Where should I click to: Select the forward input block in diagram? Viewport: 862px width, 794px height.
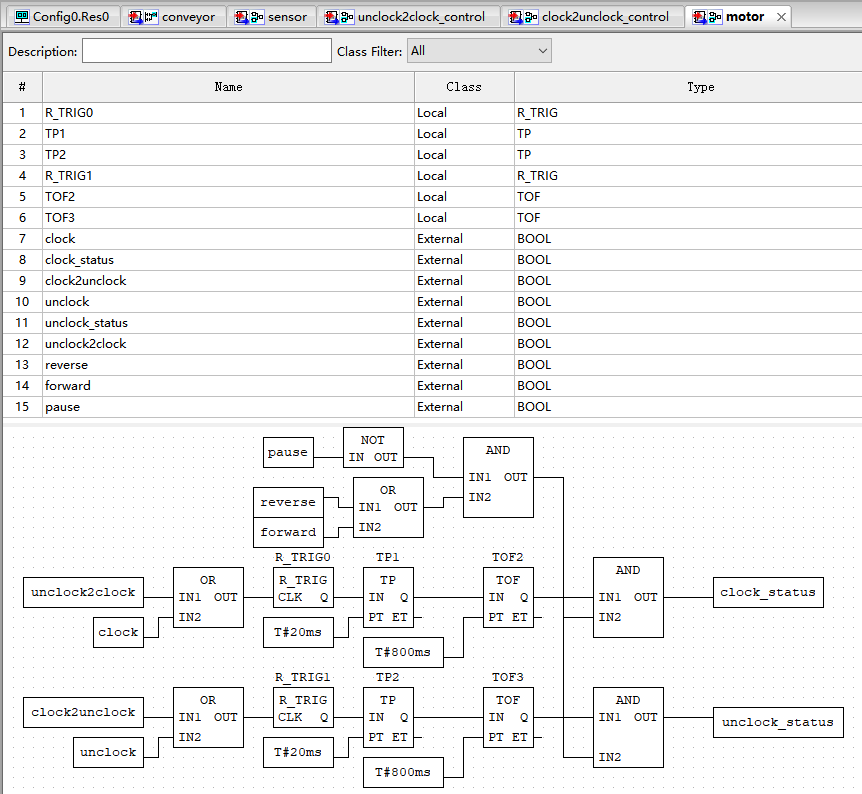(x=288, y=532)
